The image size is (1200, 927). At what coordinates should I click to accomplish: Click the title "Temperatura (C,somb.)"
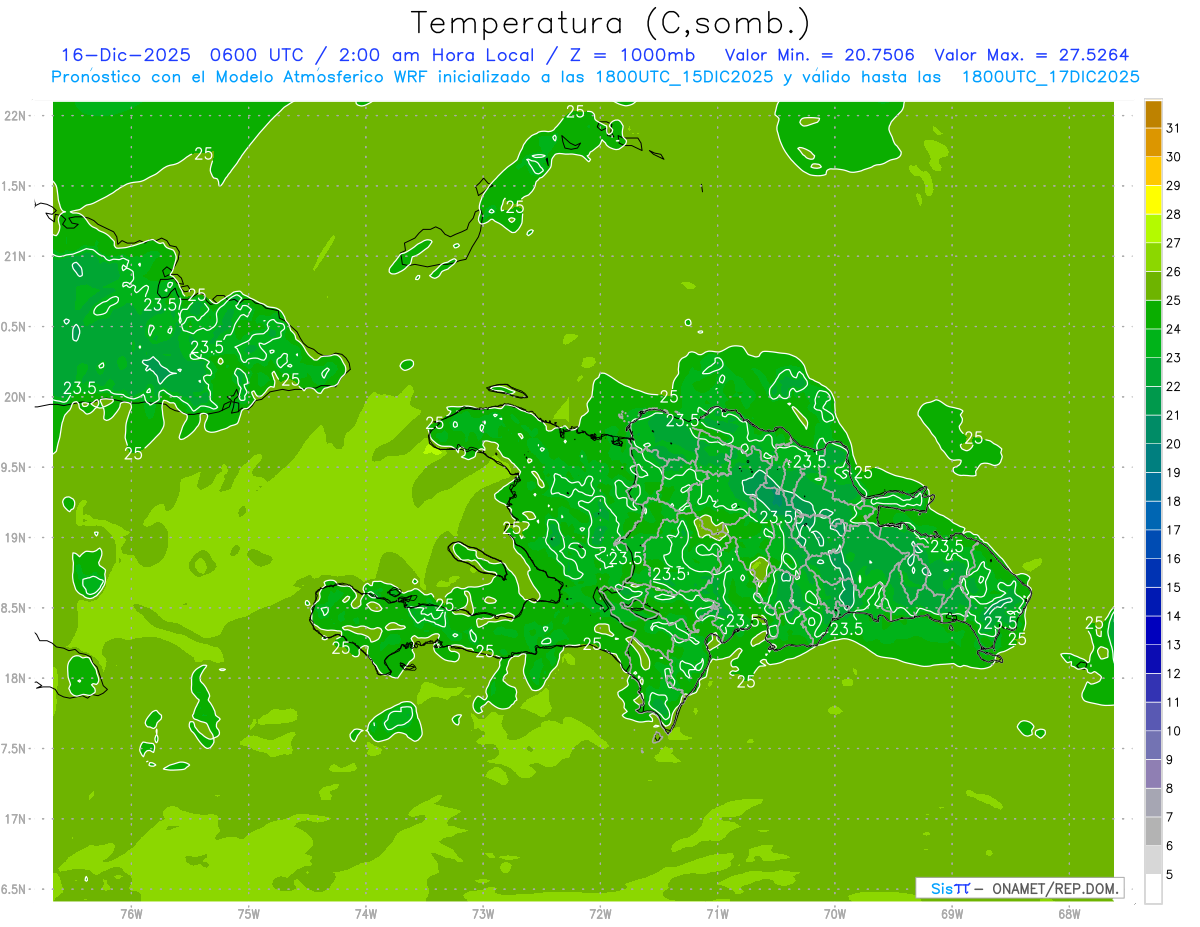tap(611, 24)
